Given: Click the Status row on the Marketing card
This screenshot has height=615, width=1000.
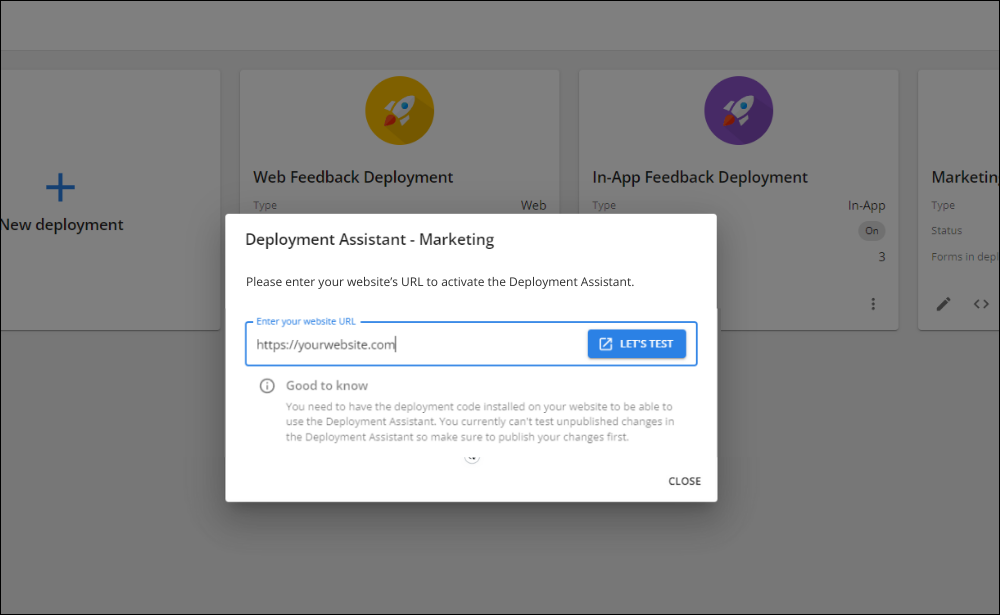Looking at the screenshot, I should click(946, 230).
